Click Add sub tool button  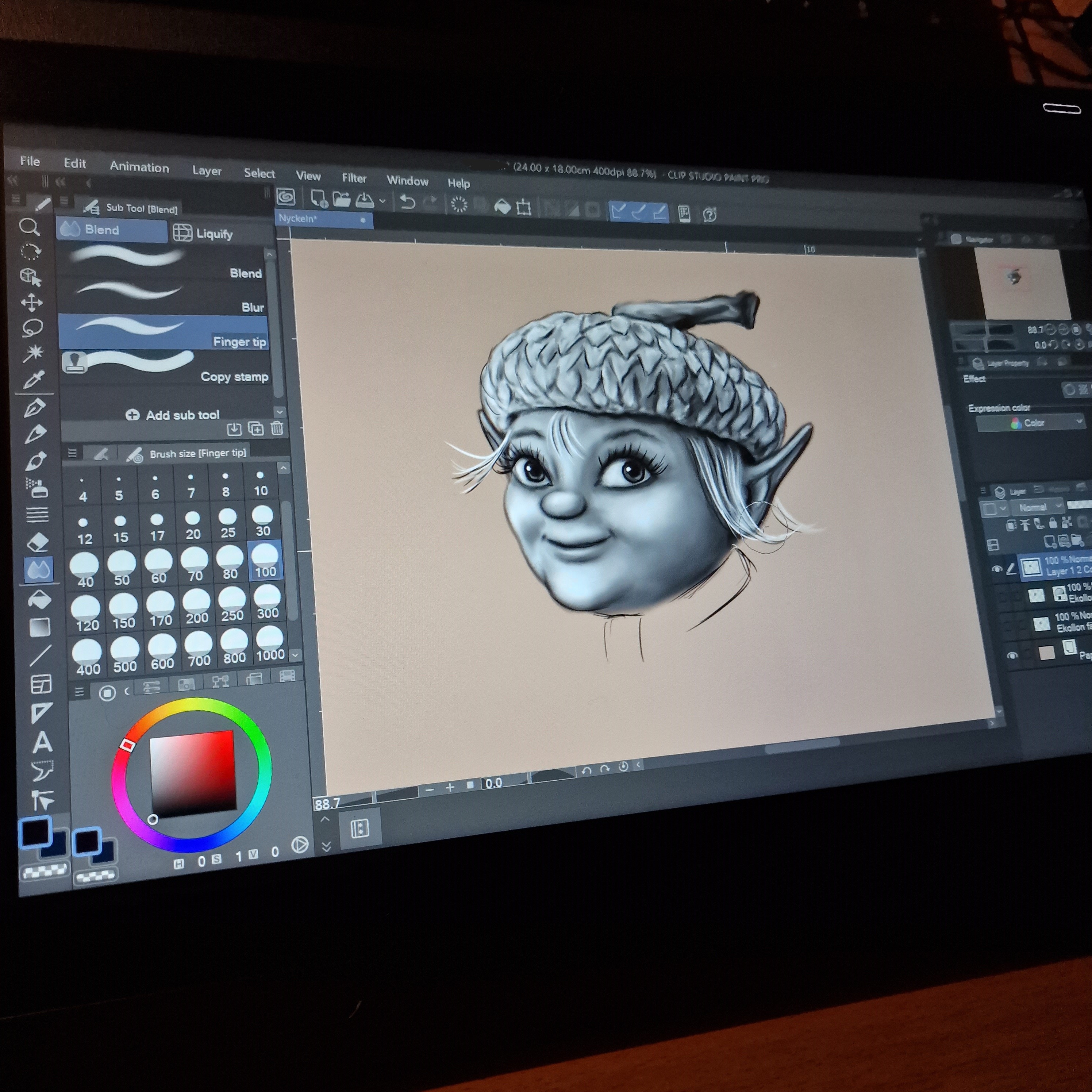click(x=172, y=415)
